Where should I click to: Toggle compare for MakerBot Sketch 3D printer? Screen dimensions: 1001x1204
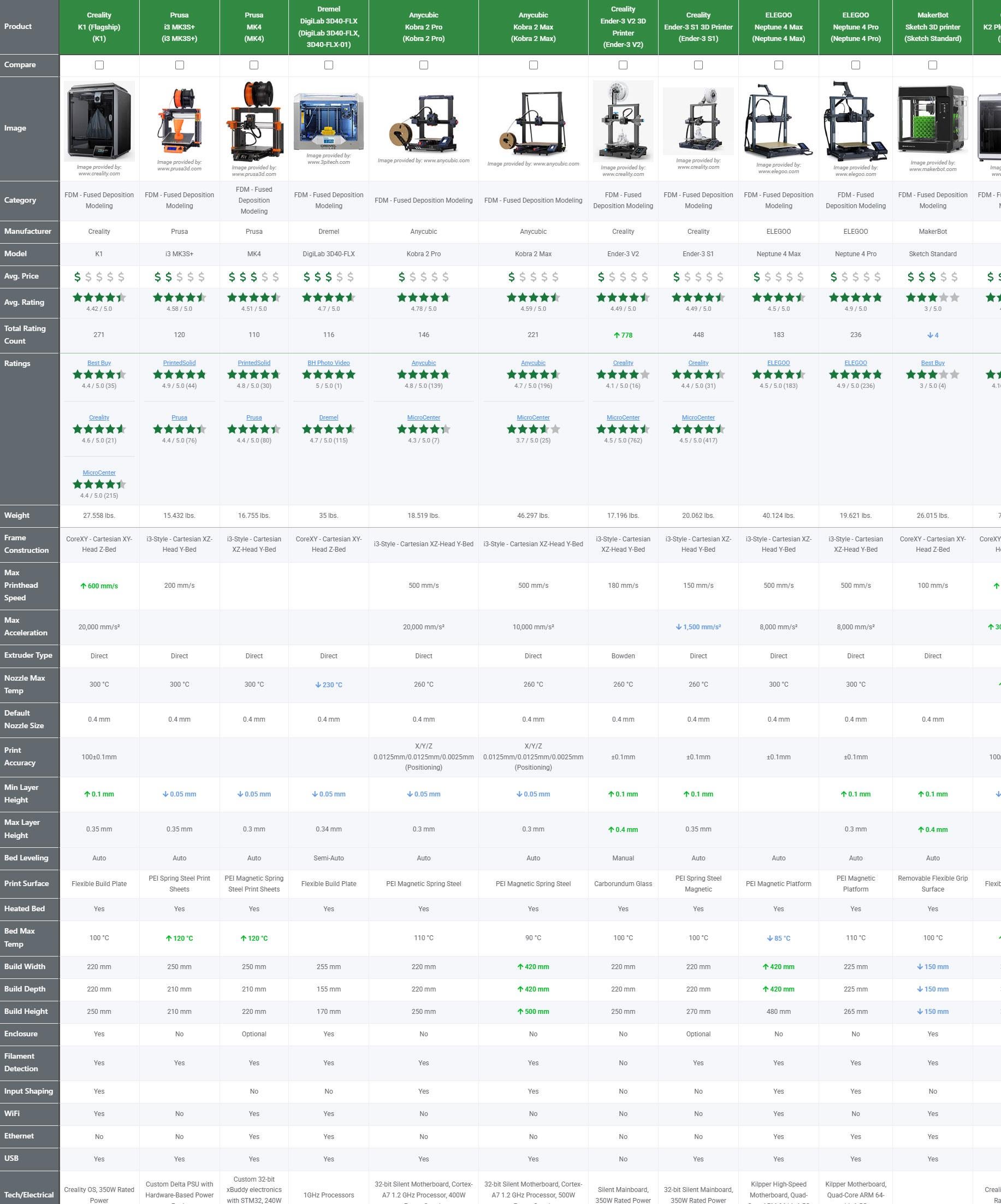(x=932, y=65)
